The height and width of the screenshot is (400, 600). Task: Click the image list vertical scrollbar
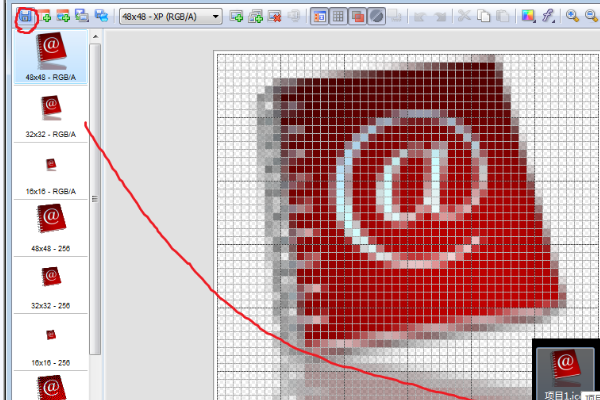coord(95,200)
